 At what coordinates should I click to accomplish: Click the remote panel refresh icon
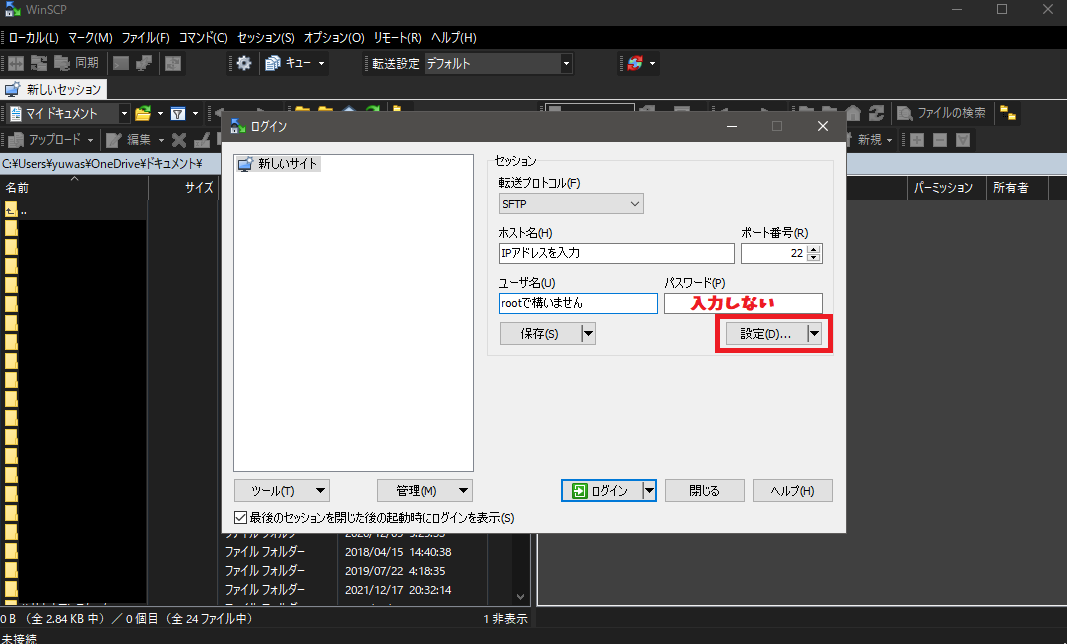(876, 113)
